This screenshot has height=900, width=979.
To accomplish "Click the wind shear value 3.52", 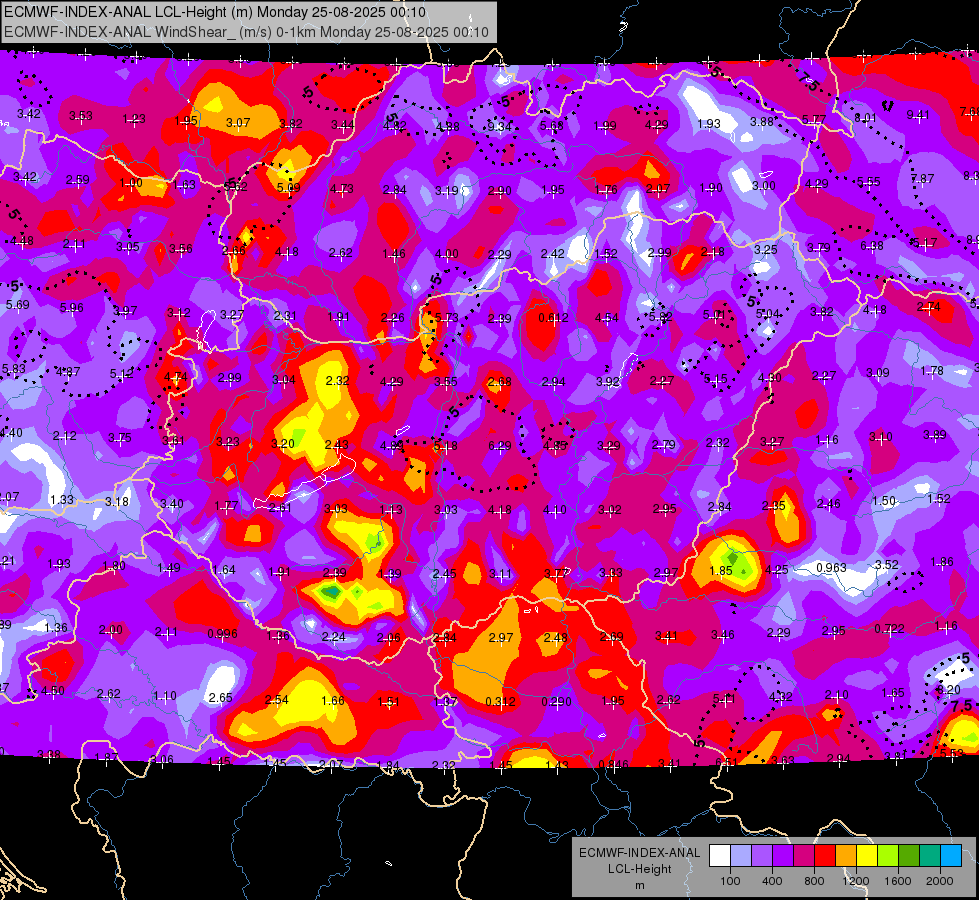I will [886, 565].
